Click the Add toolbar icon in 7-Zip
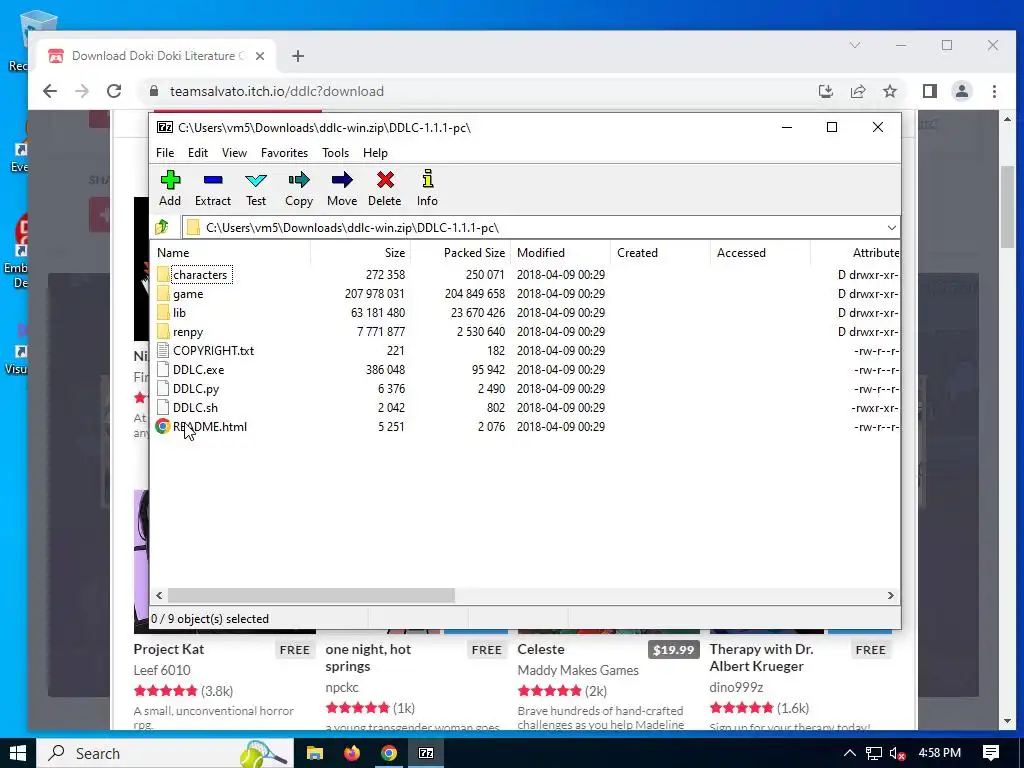 170,180
